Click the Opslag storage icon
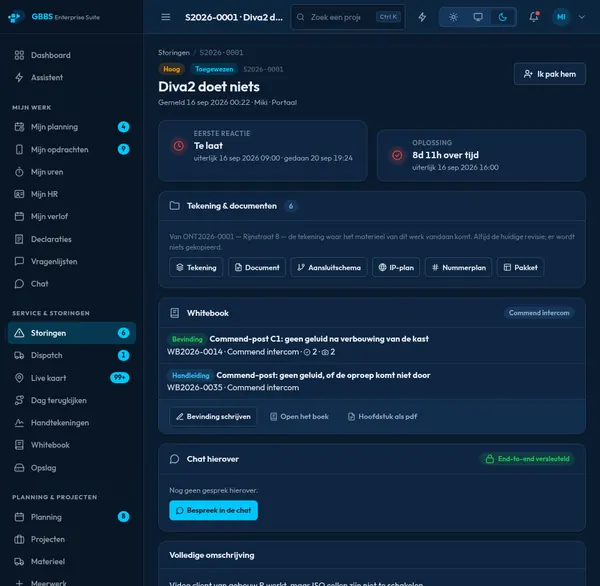 (19, 468)
